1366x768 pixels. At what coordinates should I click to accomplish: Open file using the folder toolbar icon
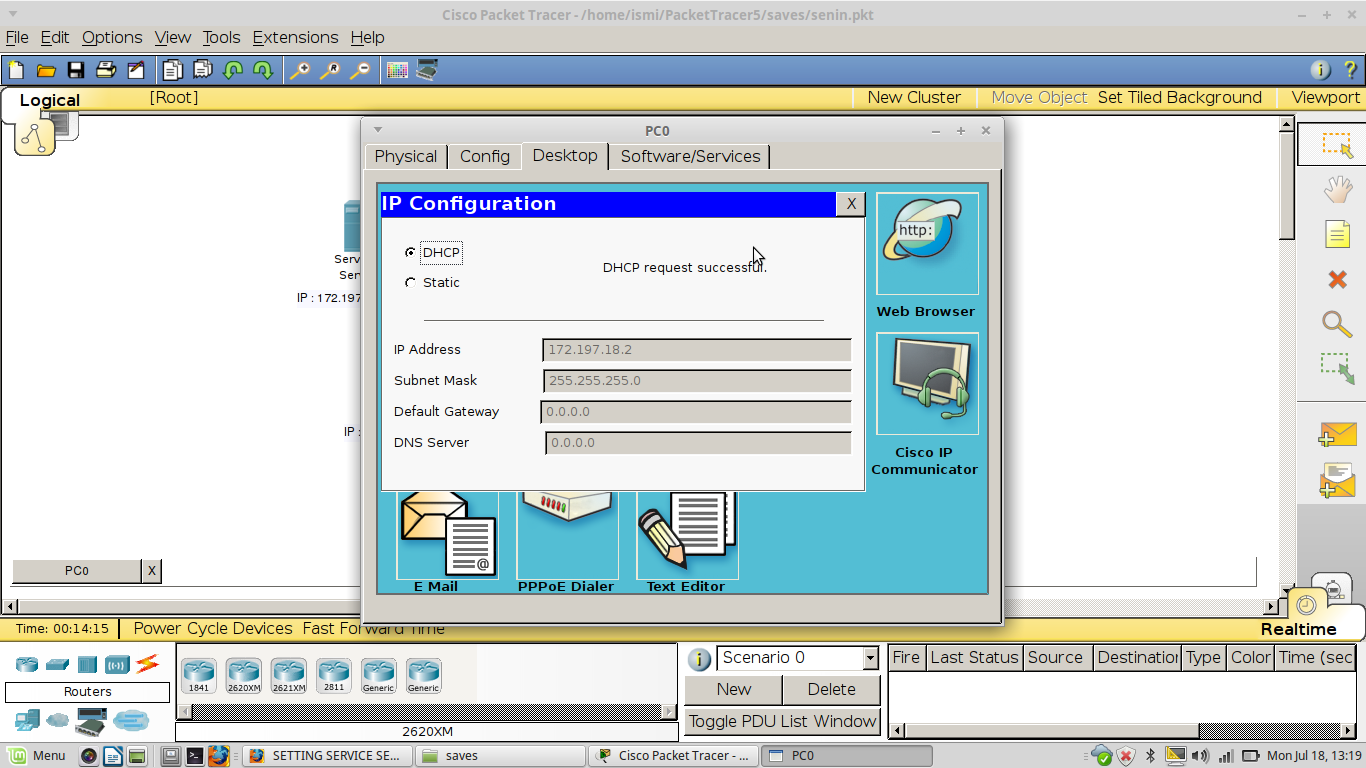[x=46, y=70]
